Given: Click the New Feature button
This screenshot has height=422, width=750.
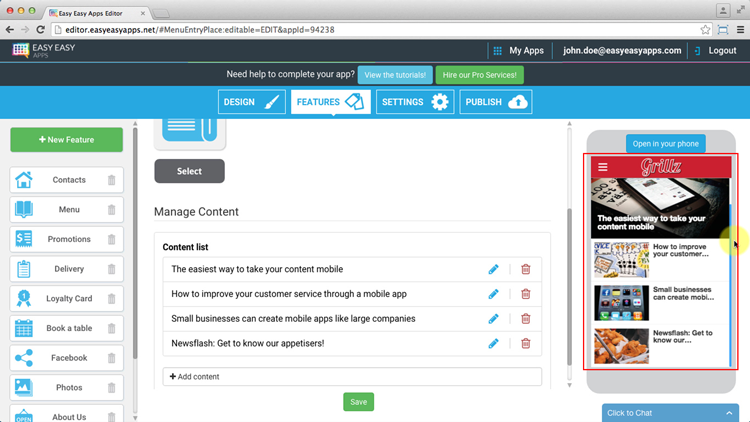Looking at the screenshot, I should click(x=66, y=140).
